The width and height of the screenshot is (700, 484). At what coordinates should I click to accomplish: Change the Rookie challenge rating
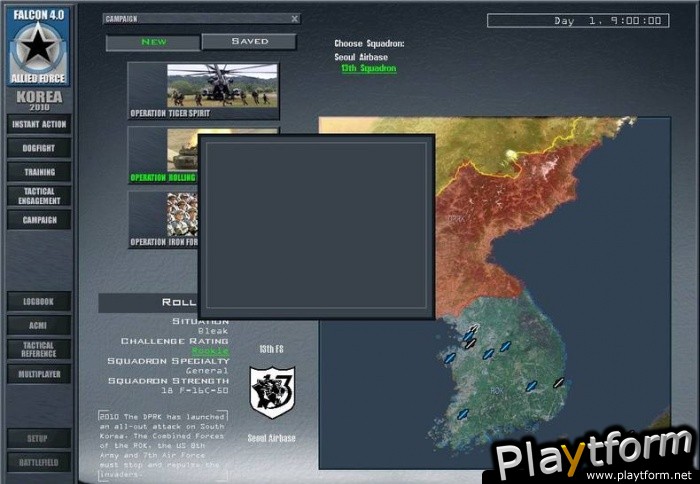210,351
